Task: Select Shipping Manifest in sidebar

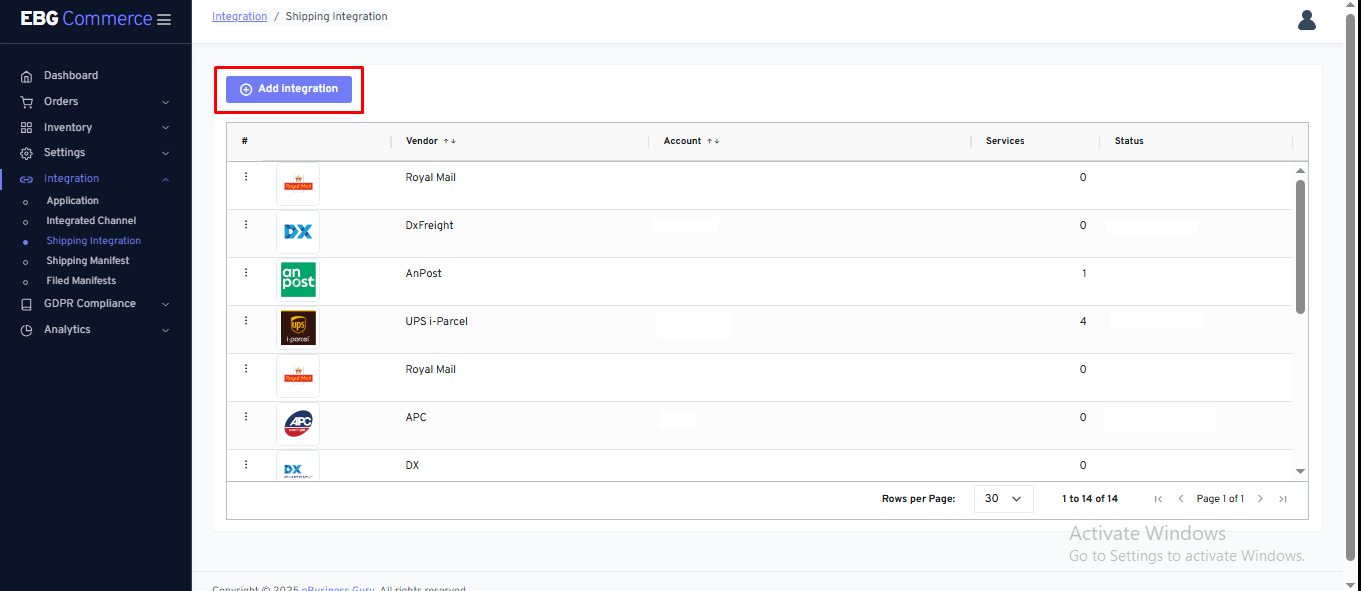Action: 88,261
